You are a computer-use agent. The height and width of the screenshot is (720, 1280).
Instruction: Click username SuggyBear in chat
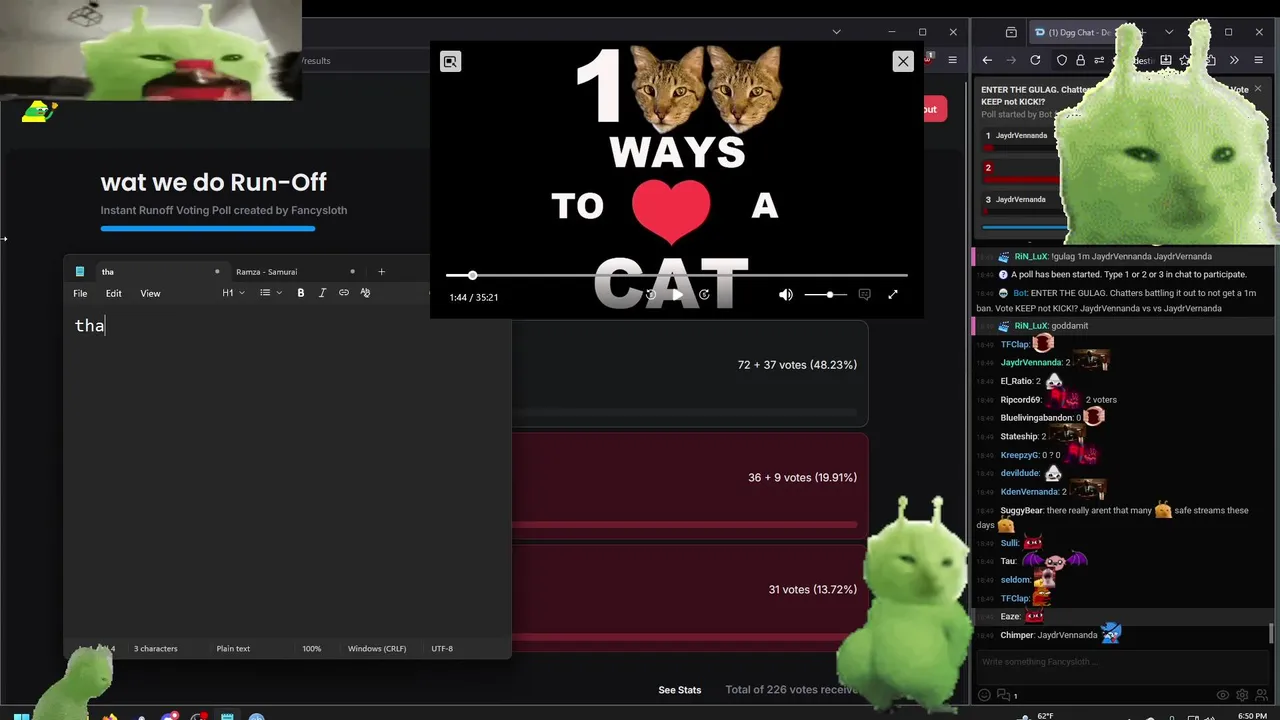[1022, 511]
